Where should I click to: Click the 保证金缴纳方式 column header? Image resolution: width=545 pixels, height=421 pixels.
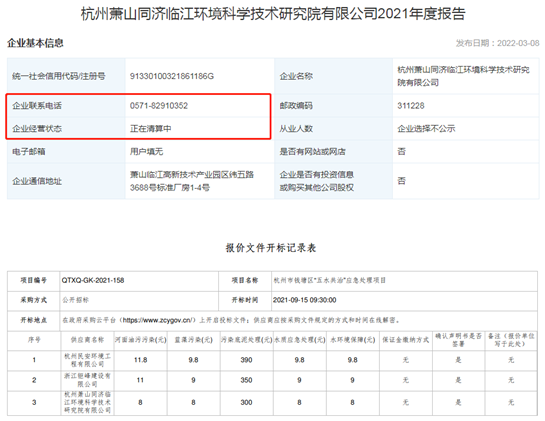[x=406, y=340]
